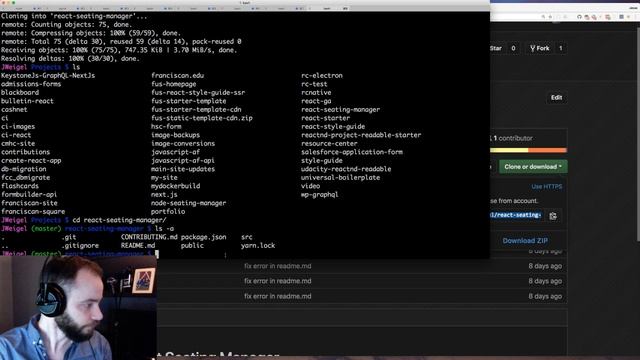Click 'portfolio' in the terminal listing
The width and height of the screenshot is (640, 360).
click(x=168, y=211)
